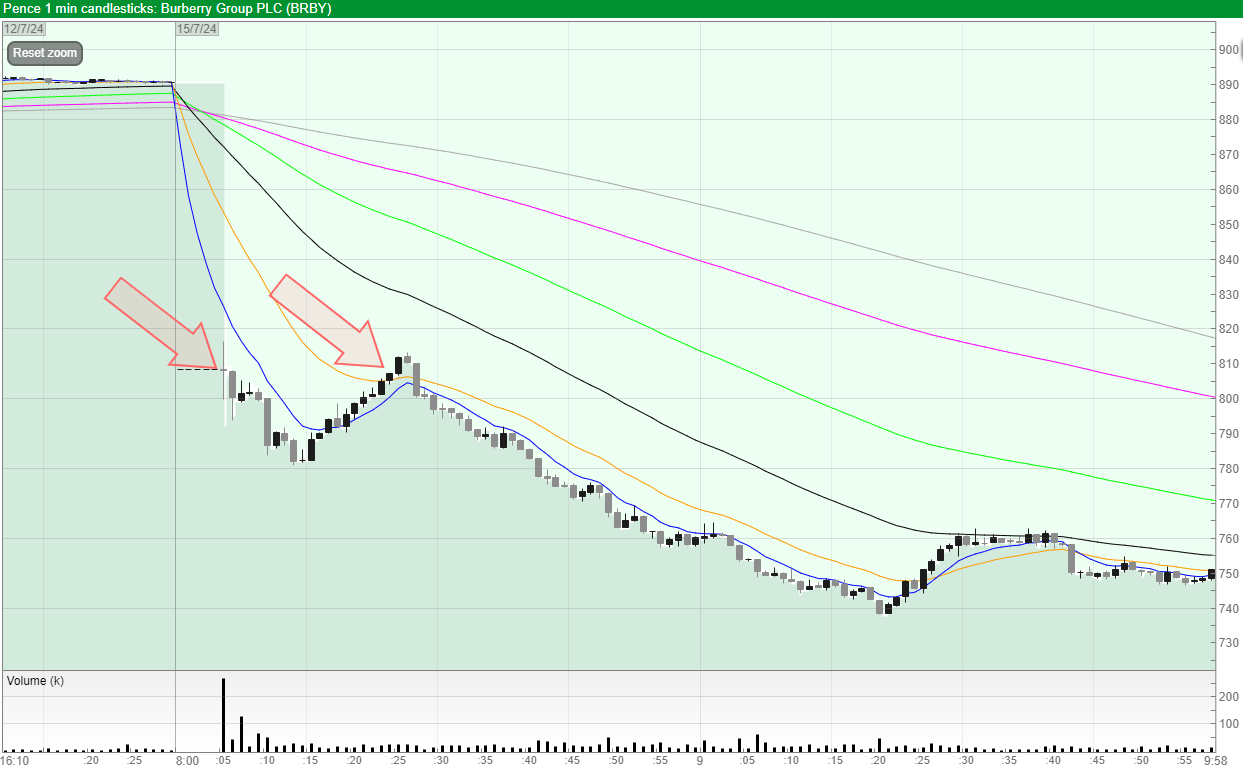
Task: Click the 880 price axis label
Action: click(x=1228, y=120)
